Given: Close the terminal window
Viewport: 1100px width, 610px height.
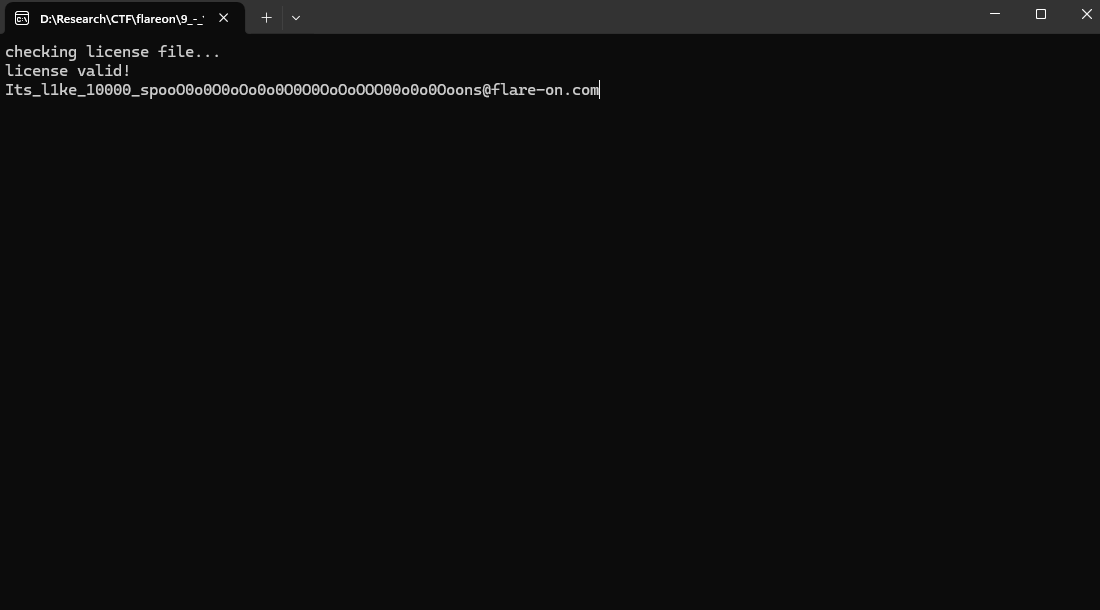Looking at the screenshot, I should point(1086,14).
